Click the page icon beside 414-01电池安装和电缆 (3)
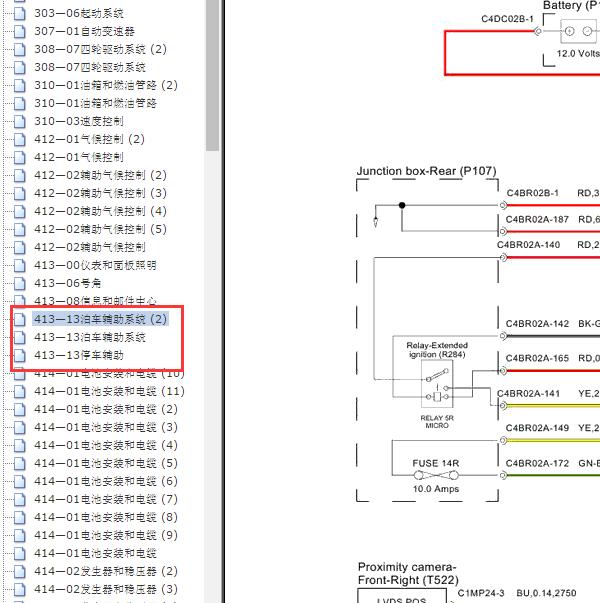This screenshot has width=600, height=603. (20, 428)
